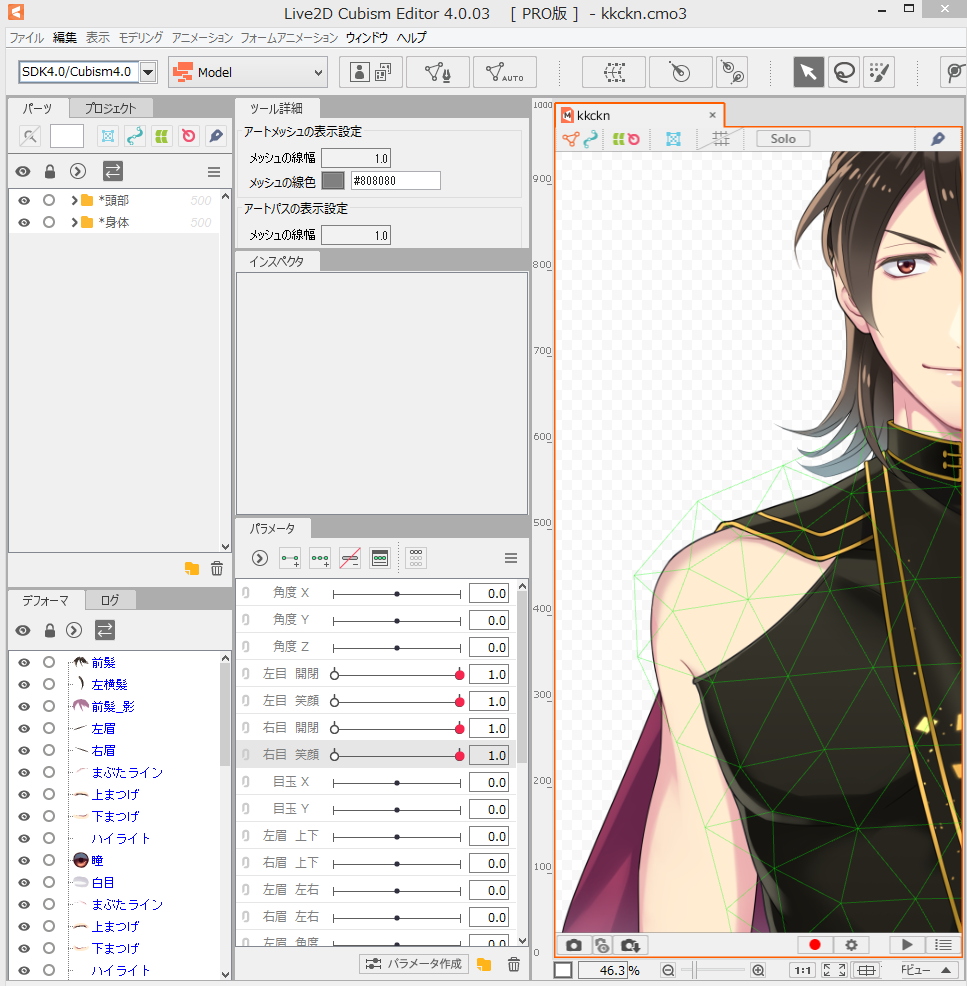967x986 pixels.
Task: Click the new folder icon in Parts panel
Action: pyautogui.click(x=192, y=568)
